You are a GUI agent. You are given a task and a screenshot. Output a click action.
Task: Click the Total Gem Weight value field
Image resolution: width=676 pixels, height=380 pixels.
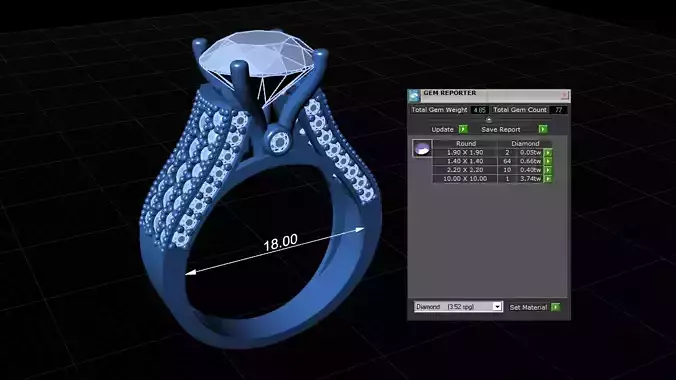[x=479, y=110]
